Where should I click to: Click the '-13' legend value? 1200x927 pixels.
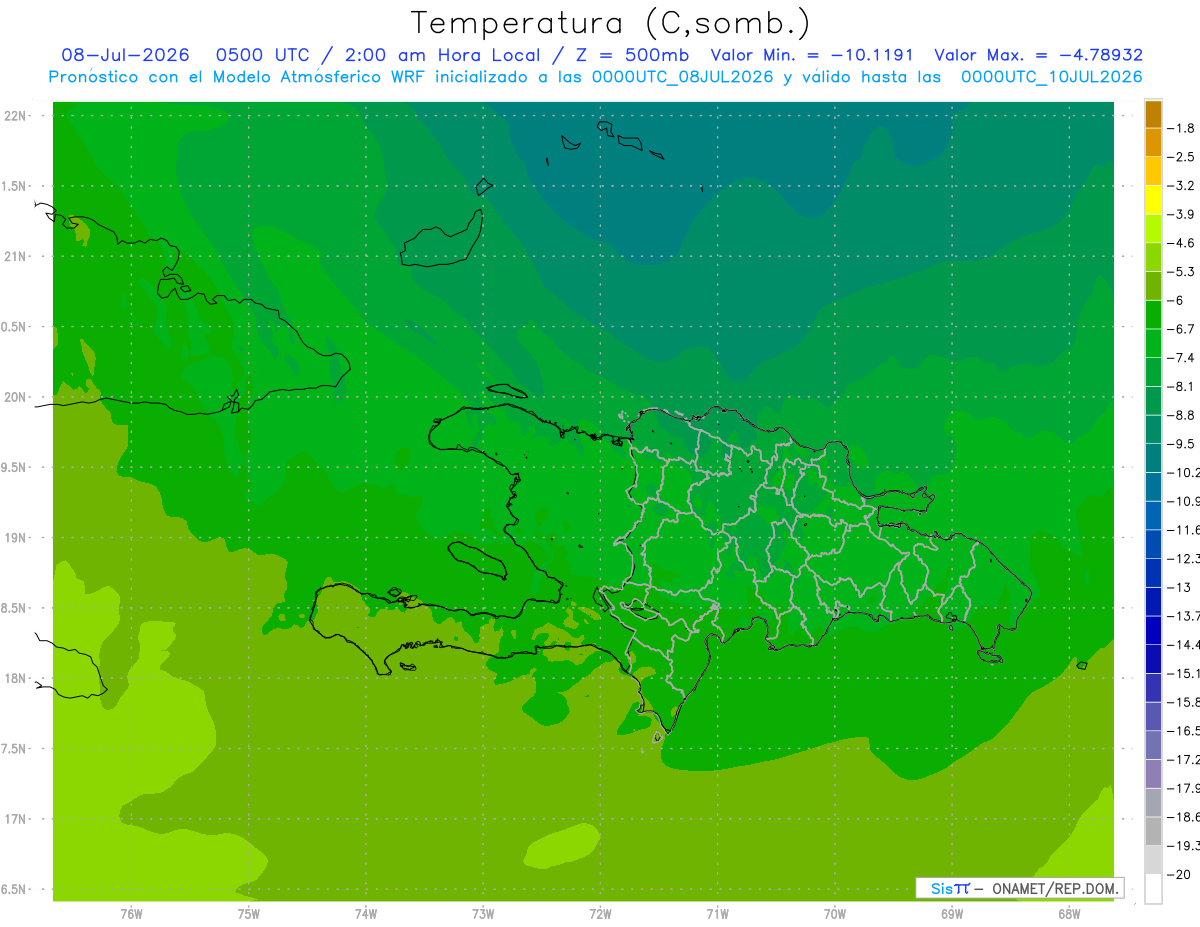tap(1181, 587)
